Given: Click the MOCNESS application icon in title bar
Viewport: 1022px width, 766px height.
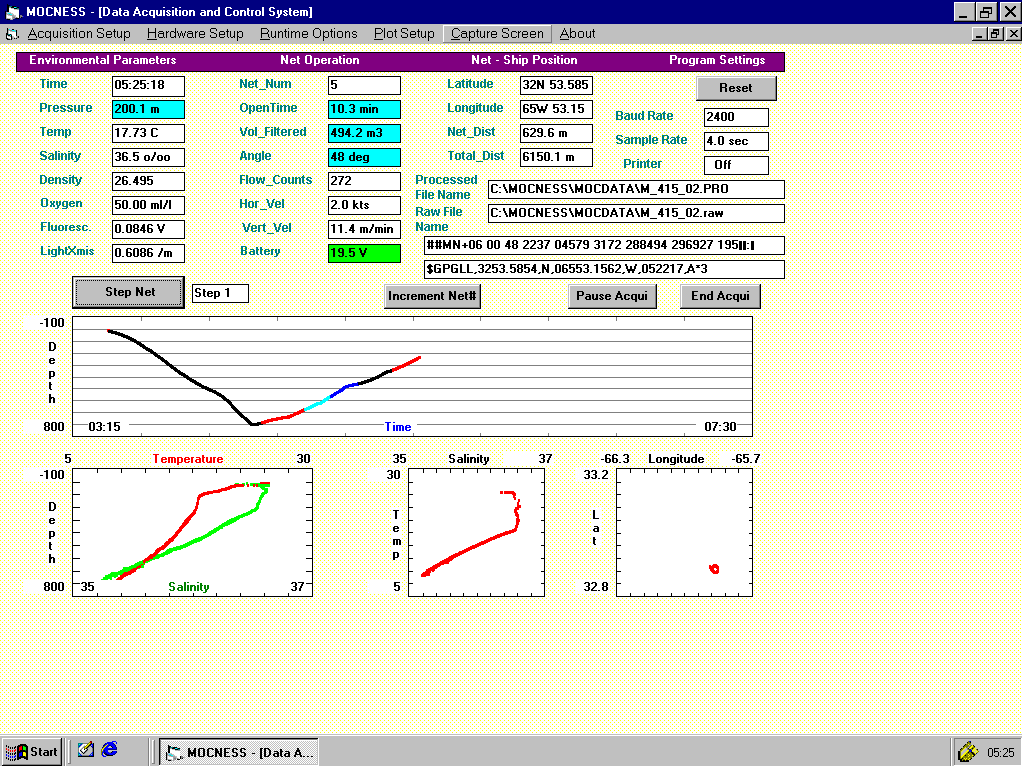Looking at the screenshot, I should click(12, 12).
